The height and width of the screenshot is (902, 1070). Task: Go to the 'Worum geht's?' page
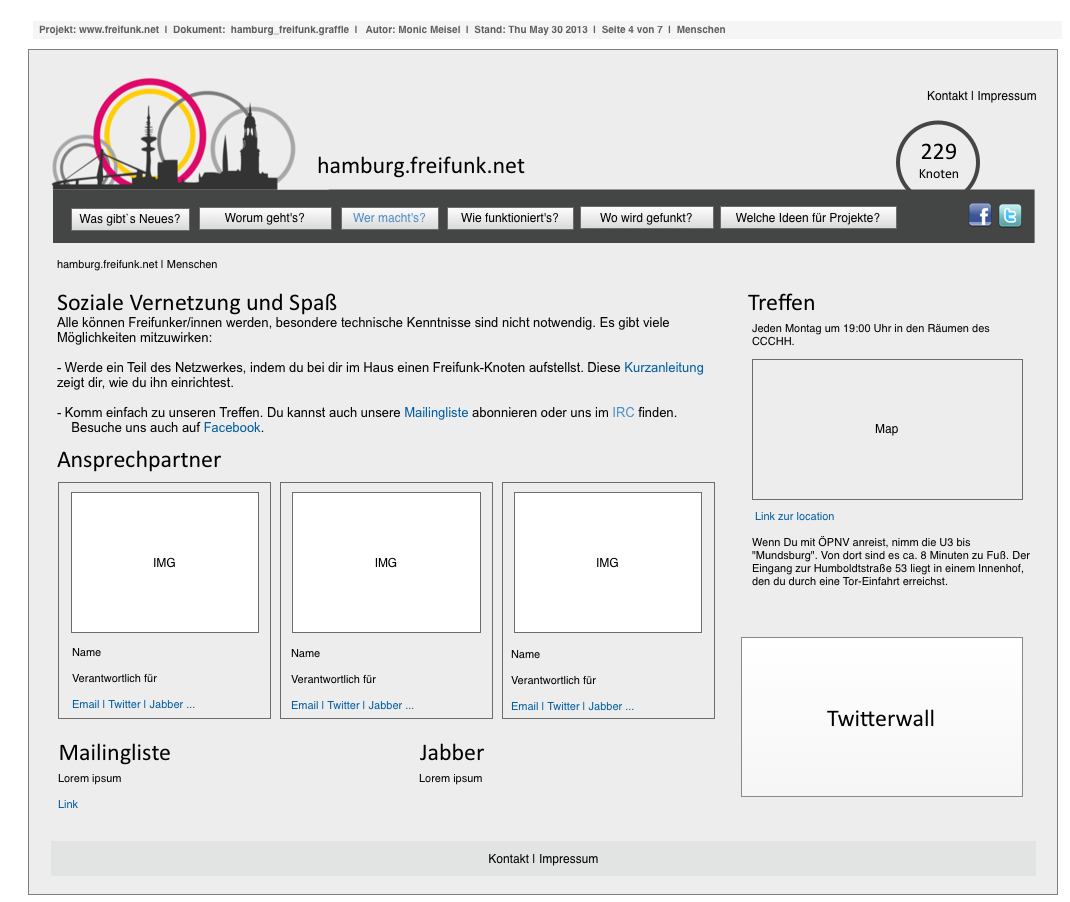pos(265,218)
